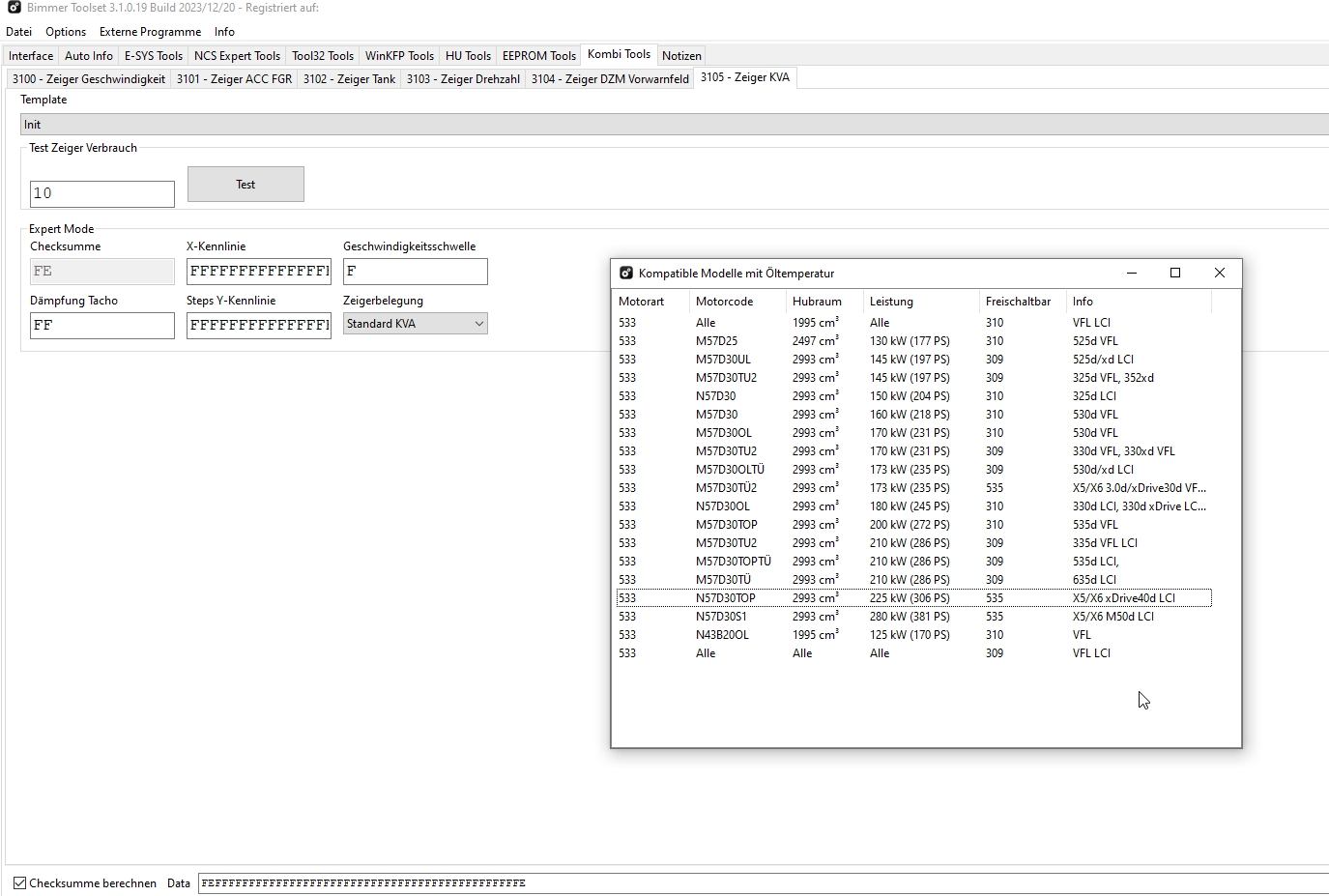Viewport: 1329px width, 896px height.
Task: Click the Bimmer Toolset app icon in title bar
Action: pyautogui.click(x=14, y=8)
